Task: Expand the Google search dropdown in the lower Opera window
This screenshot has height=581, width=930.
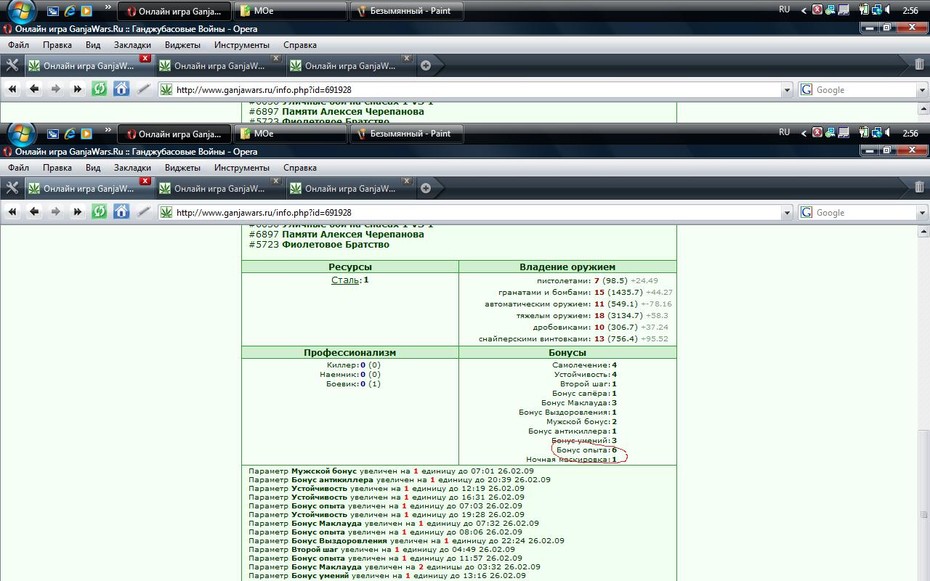Action: point(922,212)
